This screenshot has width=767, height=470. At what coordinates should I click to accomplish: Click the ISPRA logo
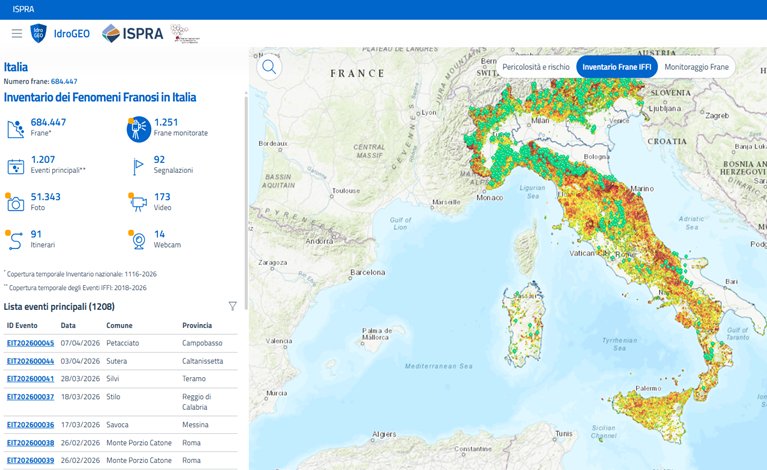133,33
